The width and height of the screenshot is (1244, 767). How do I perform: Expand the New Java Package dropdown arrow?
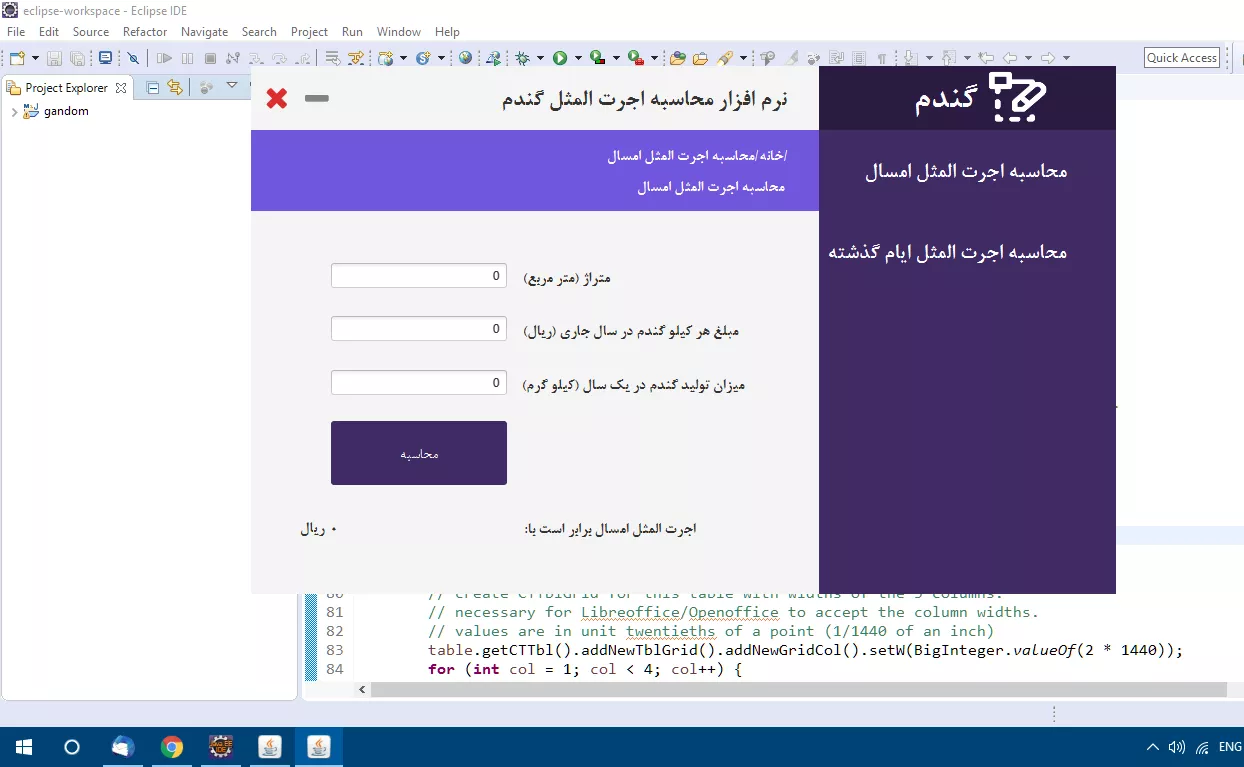[403, 58]
